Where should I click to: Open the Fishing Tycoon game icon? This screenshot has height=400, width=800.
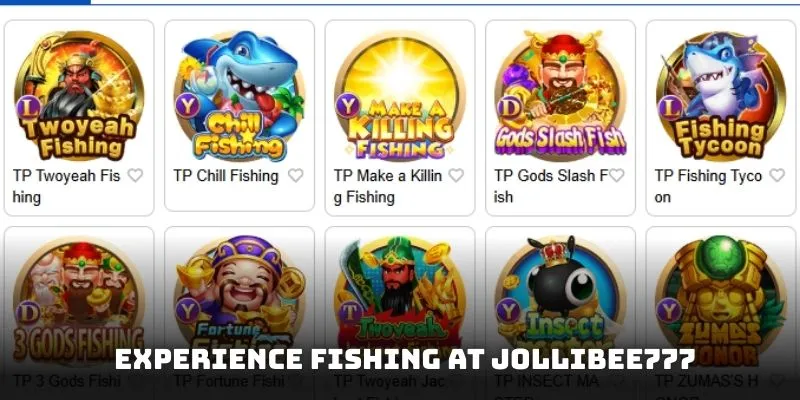[x=721, y=96]
